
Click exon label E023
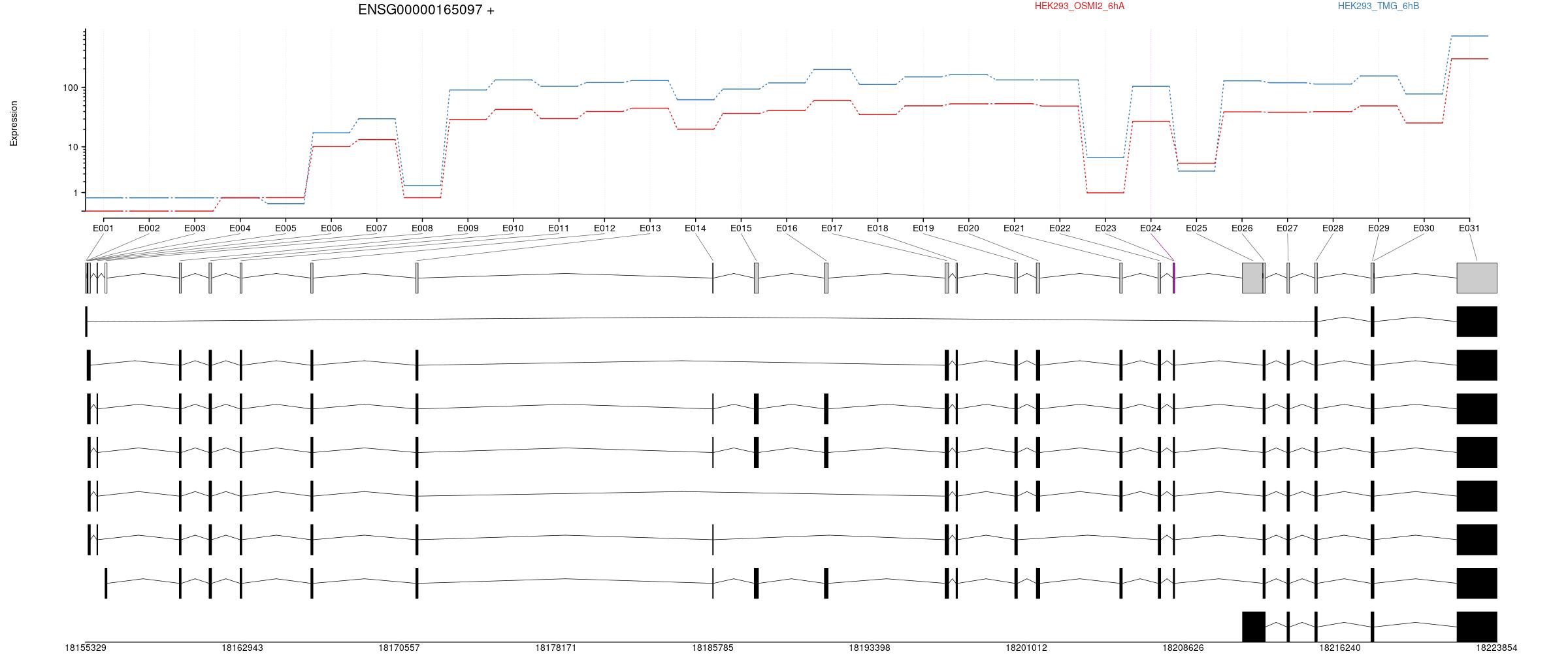(1105, 228)
